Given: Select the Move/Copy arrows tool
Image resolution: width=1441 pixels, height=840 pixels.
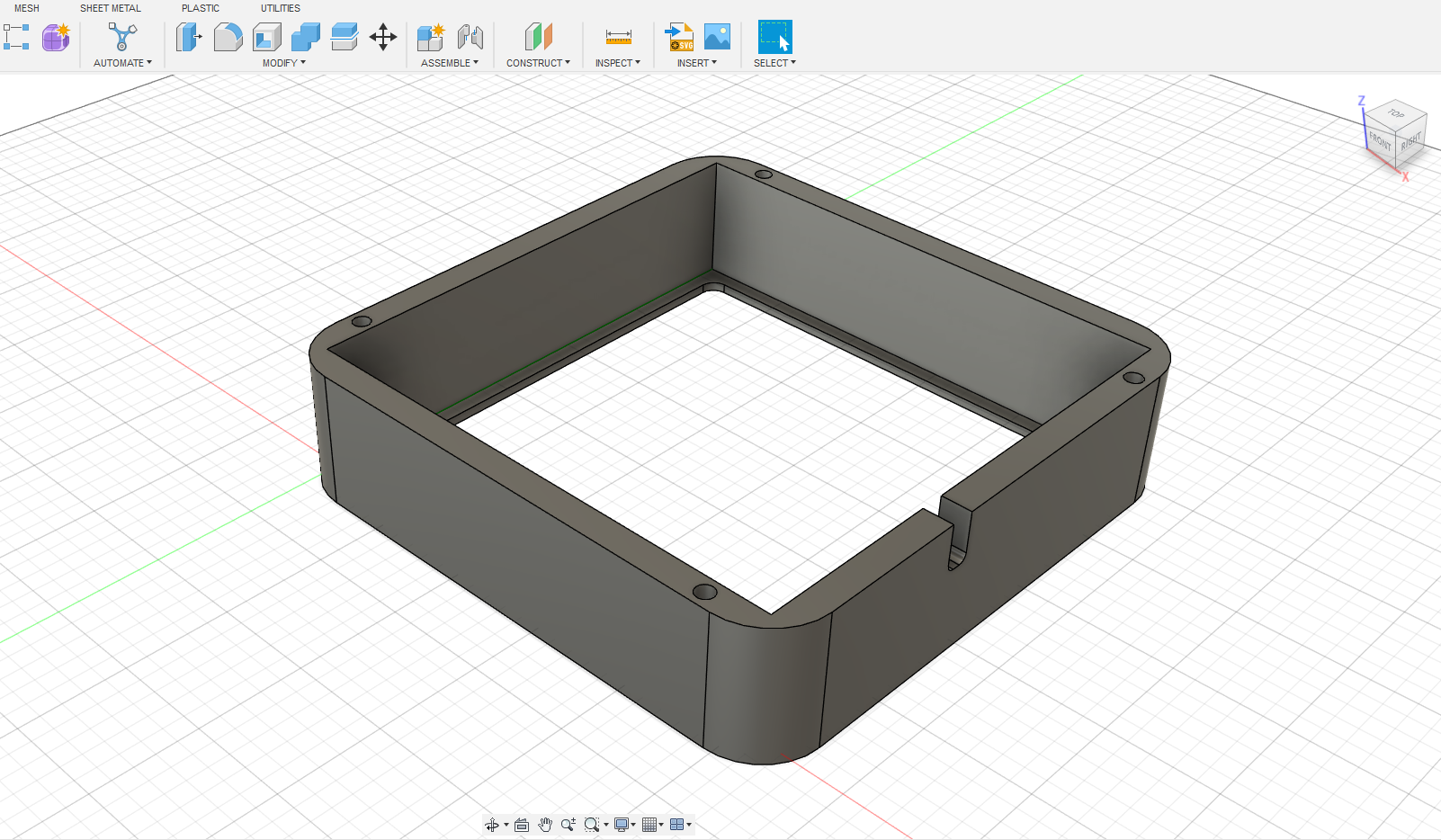Looking at the screenshot, I should [383, 37].
